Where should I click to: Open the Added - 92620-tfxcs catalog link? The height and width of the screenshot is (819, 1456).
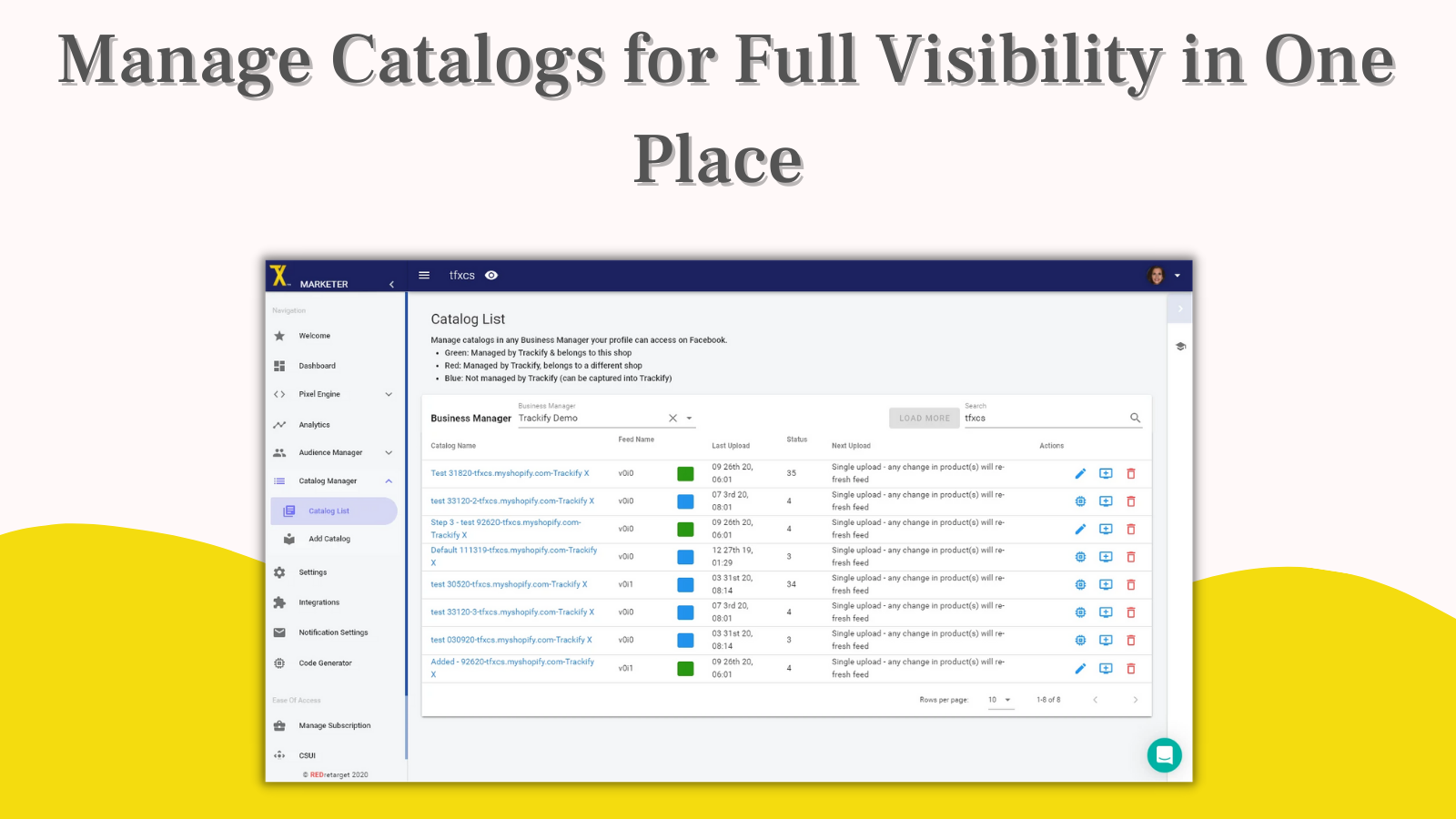(512, 668)
